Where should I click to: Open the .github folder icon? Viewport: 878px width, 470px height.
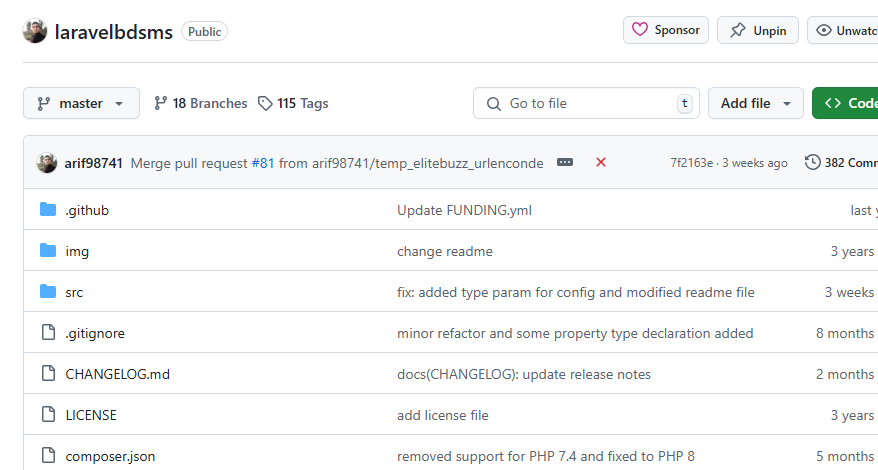(48, 210)
